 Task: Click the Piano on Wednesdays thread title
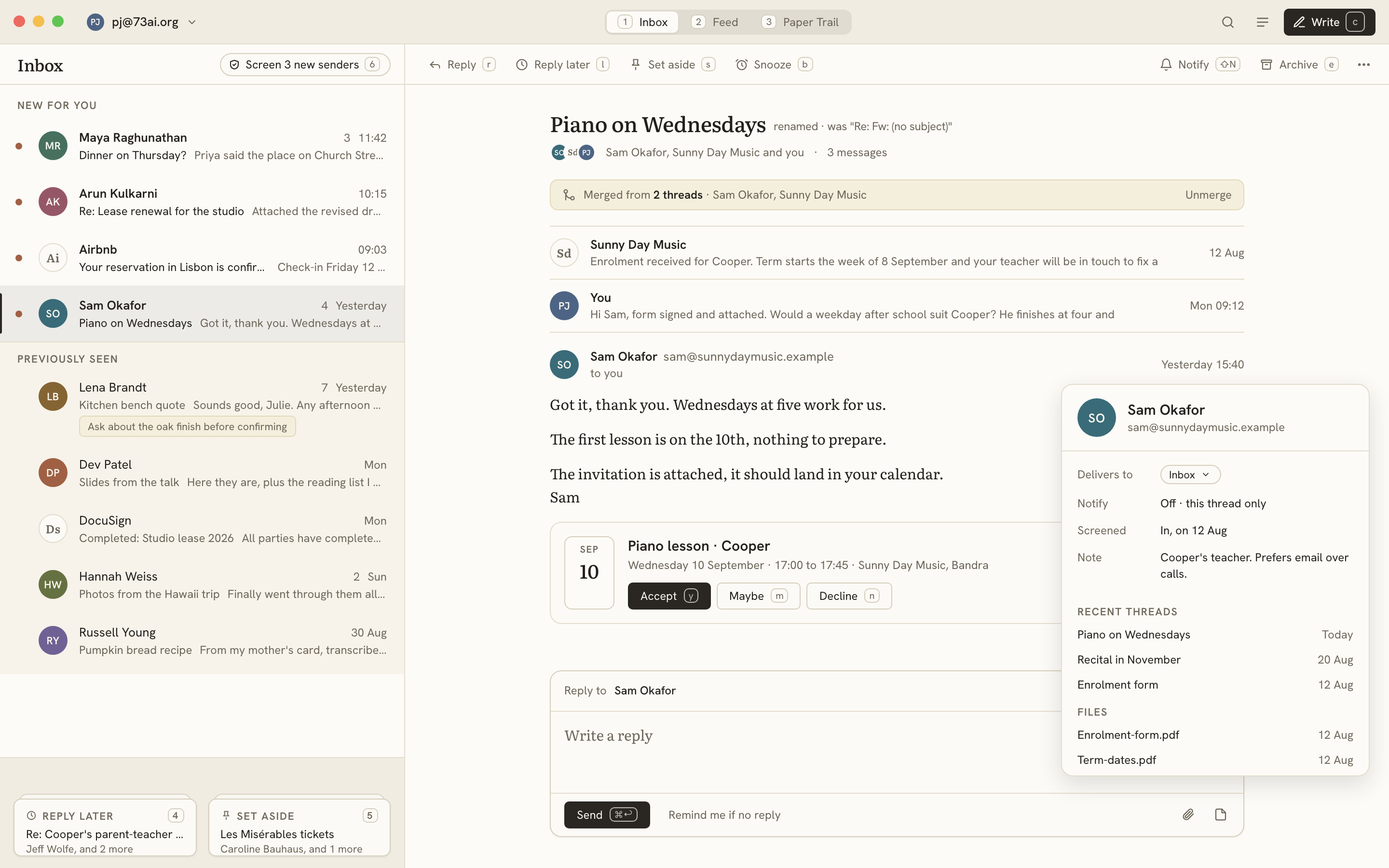coord(658,124)
